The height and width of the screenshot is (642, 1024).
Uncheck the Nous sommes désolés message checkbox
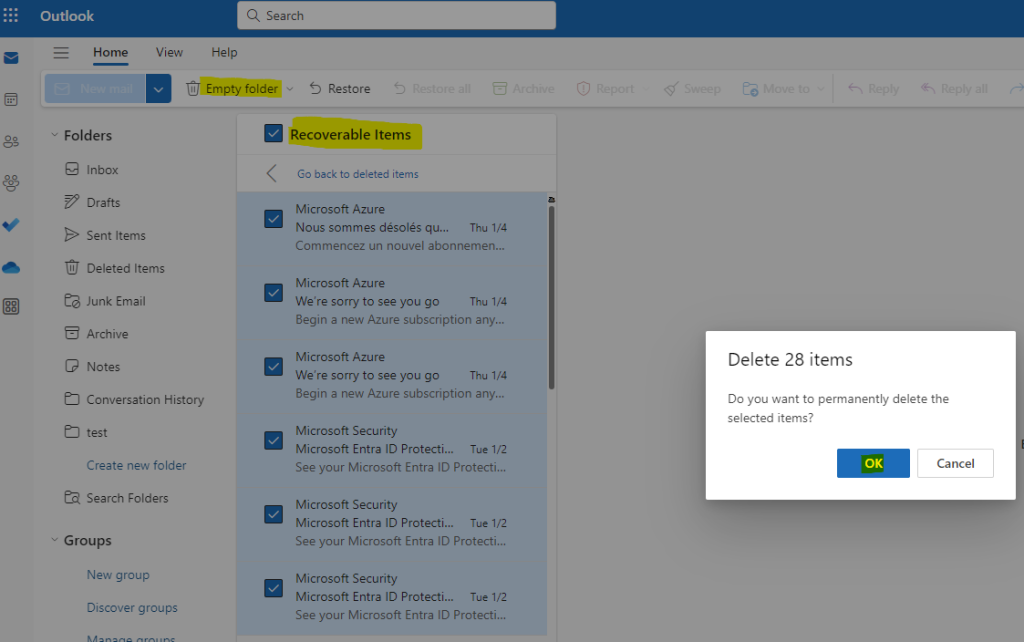pyautogui.click(x=274, y=219)
